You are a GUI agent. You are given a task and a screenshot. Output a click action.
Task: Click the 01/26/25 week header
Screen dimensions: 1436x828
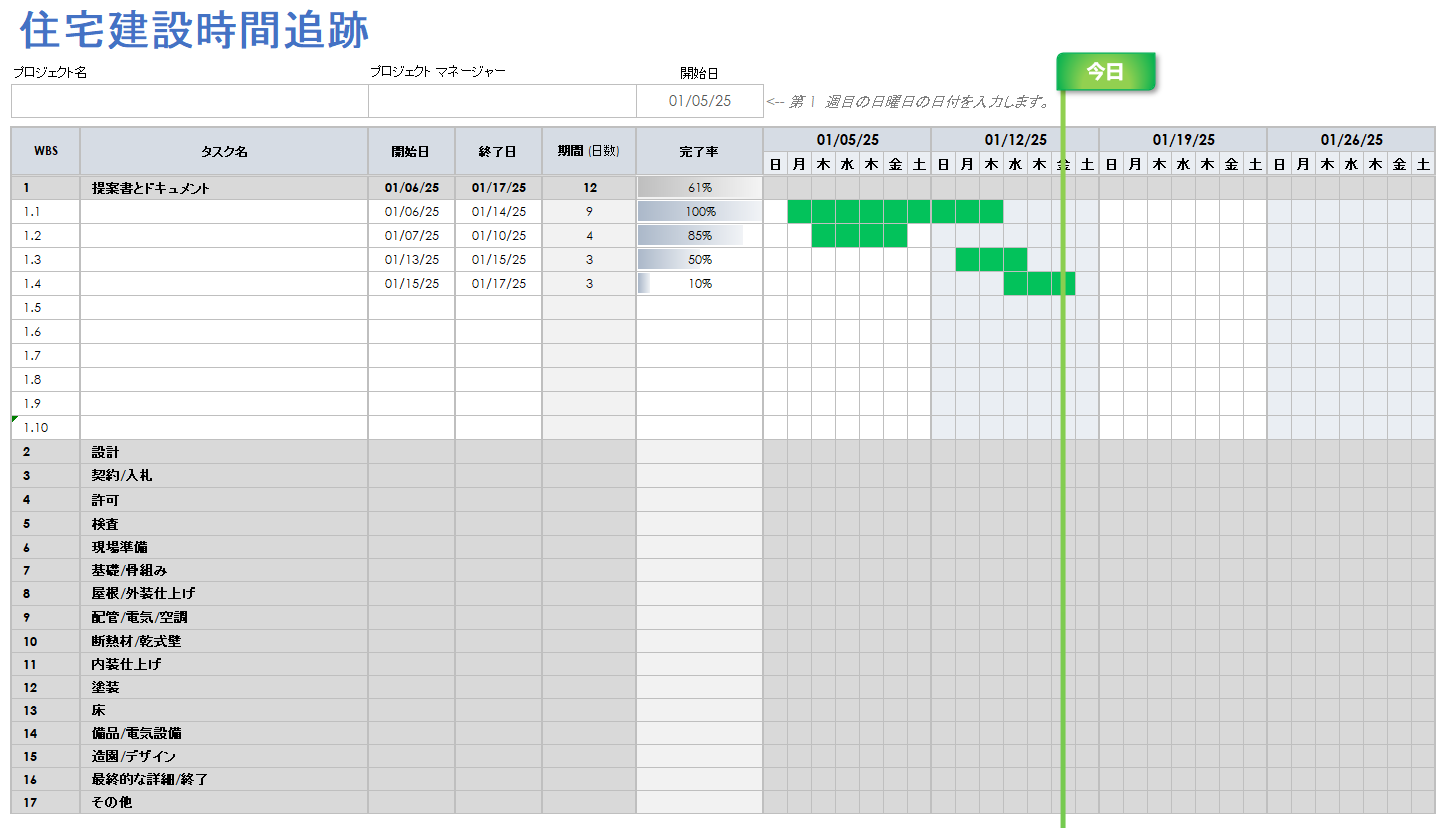[1351, 140]
